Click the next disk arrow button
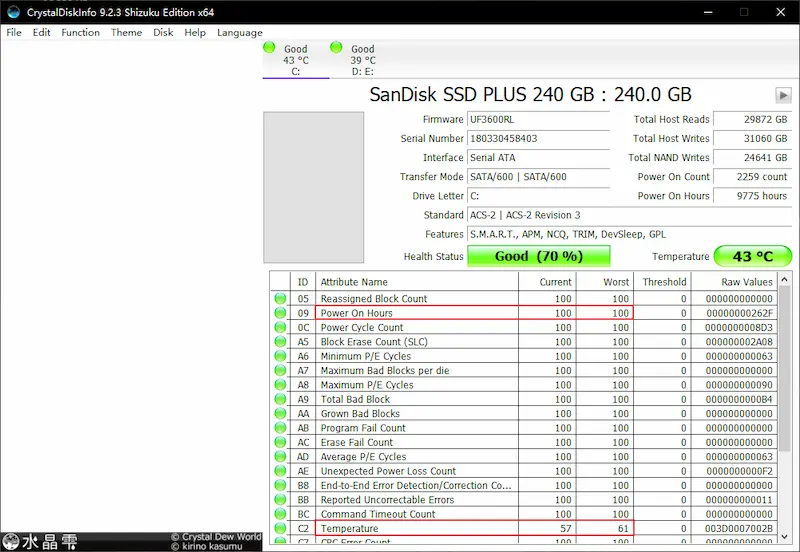Viewport: 800px width, 552px height. pos(783,95)
